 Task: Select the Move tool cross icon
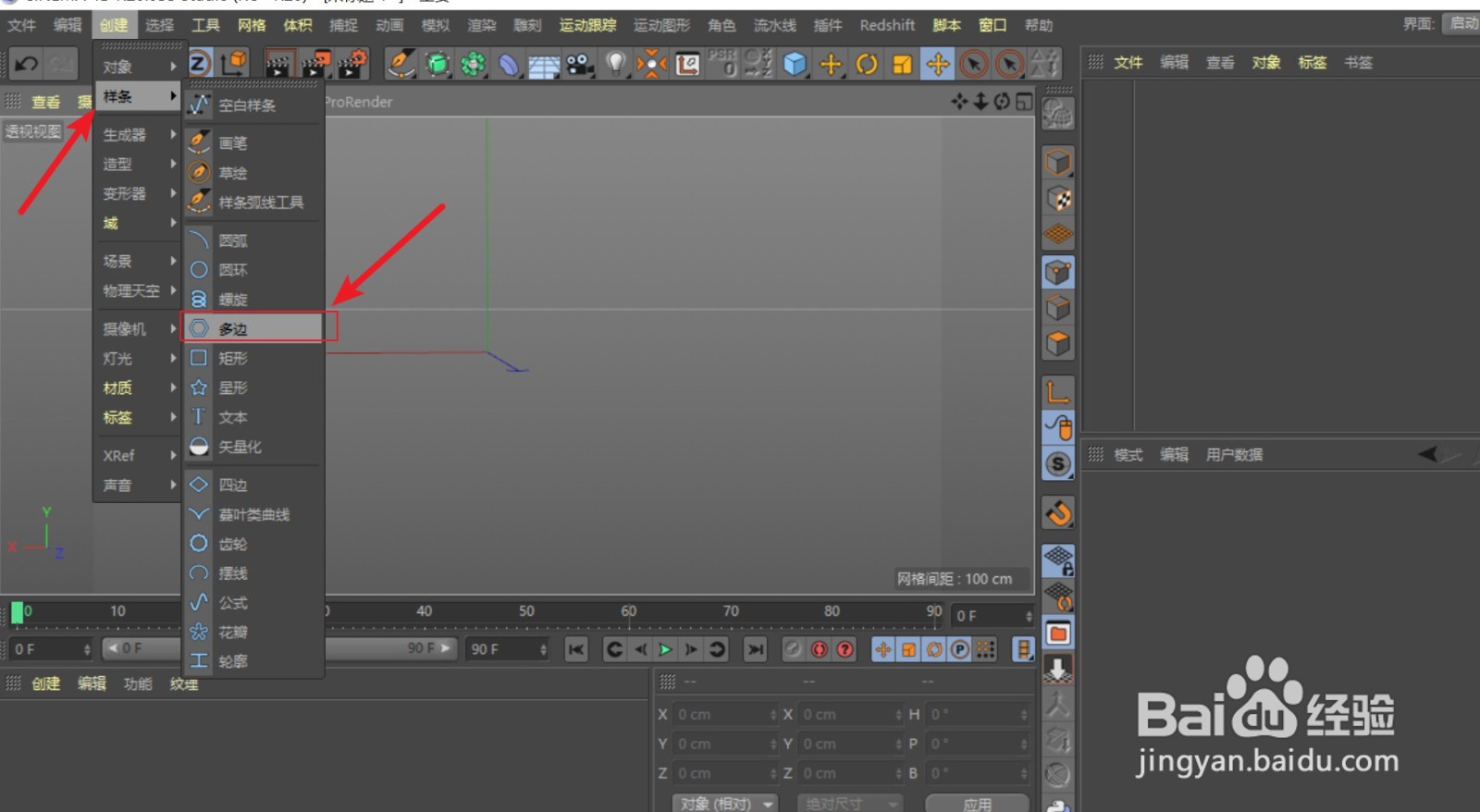click(x=831, y=64)
